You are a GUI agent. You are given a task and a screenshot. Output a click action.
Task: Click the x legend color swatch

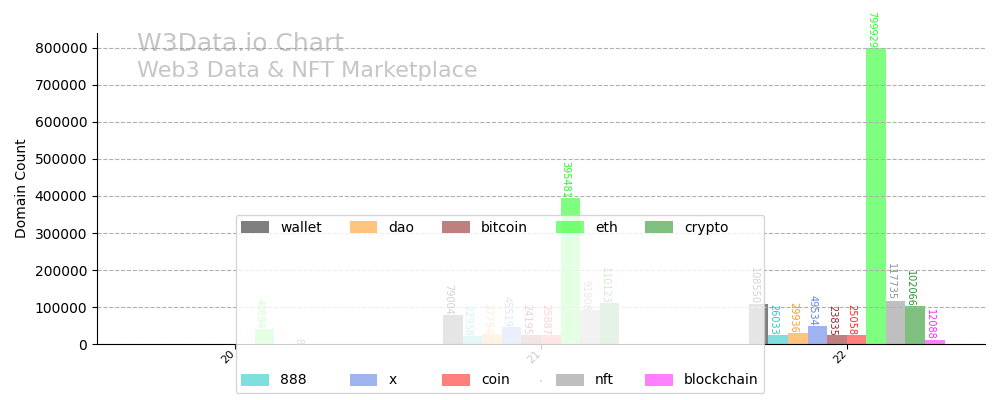pos(364,380)
